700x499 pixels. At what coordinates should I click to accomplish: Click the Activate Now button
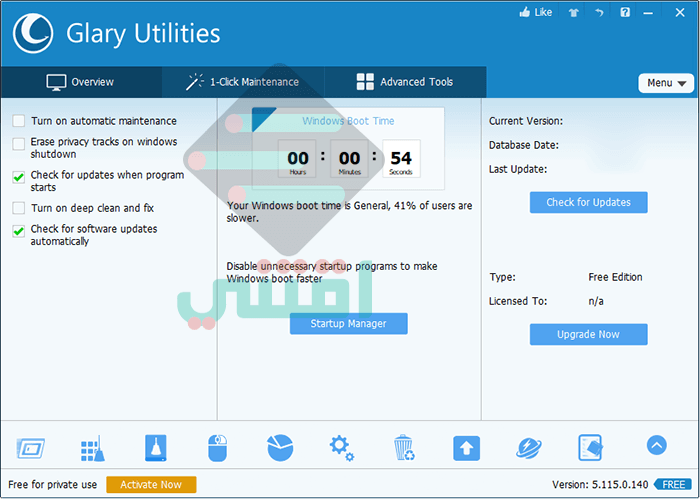point(151,485)
